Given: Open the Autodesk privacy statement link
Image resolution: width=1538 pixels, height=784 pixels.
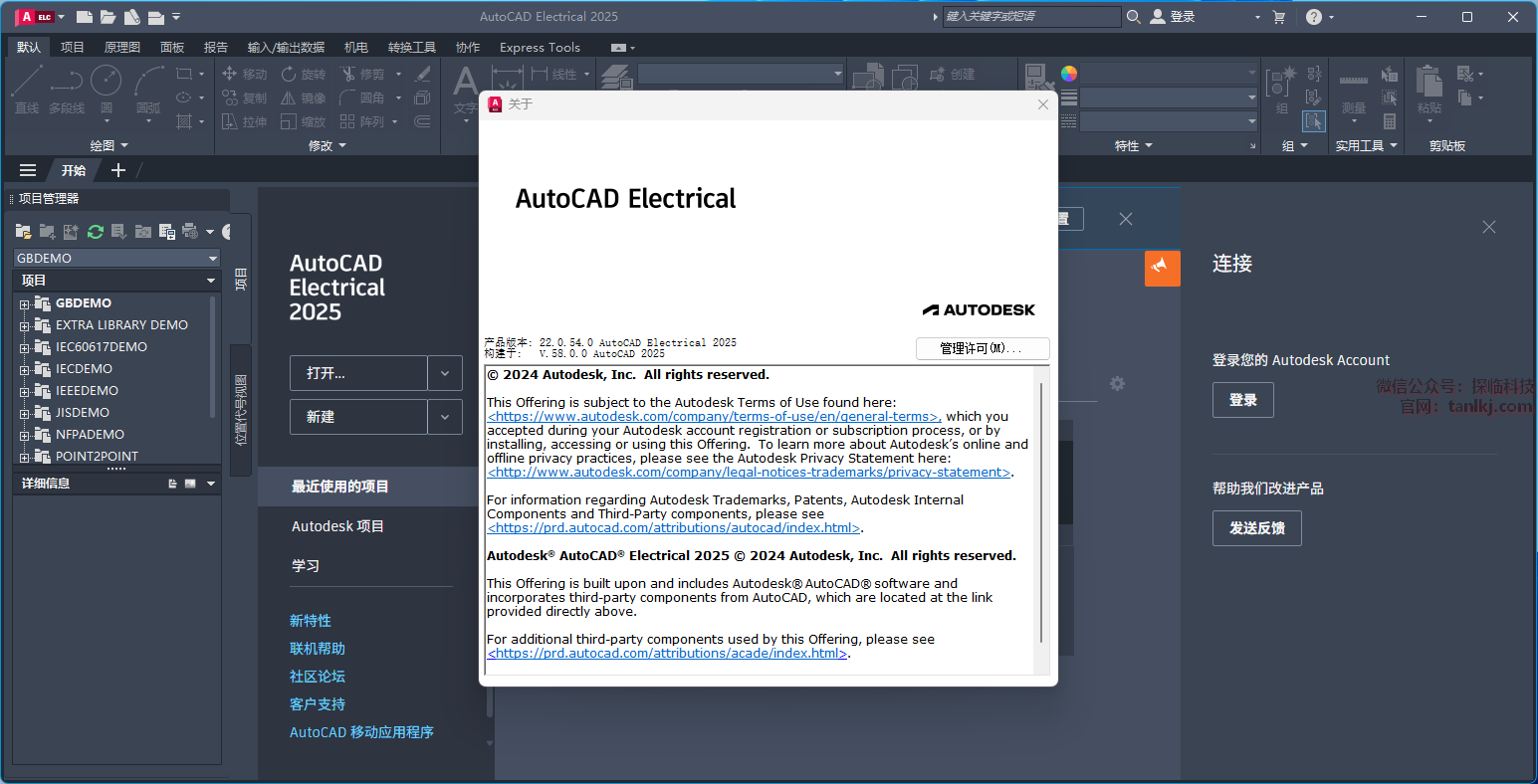Looking at the screenshot, I should coord(750,473).
